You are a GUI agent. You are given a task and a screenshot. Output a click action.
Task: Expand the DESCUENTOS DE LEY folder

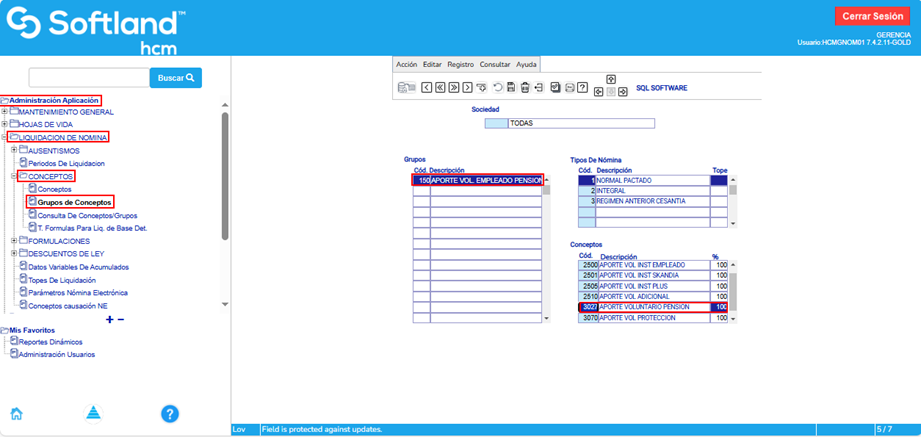tap(14, 254)
